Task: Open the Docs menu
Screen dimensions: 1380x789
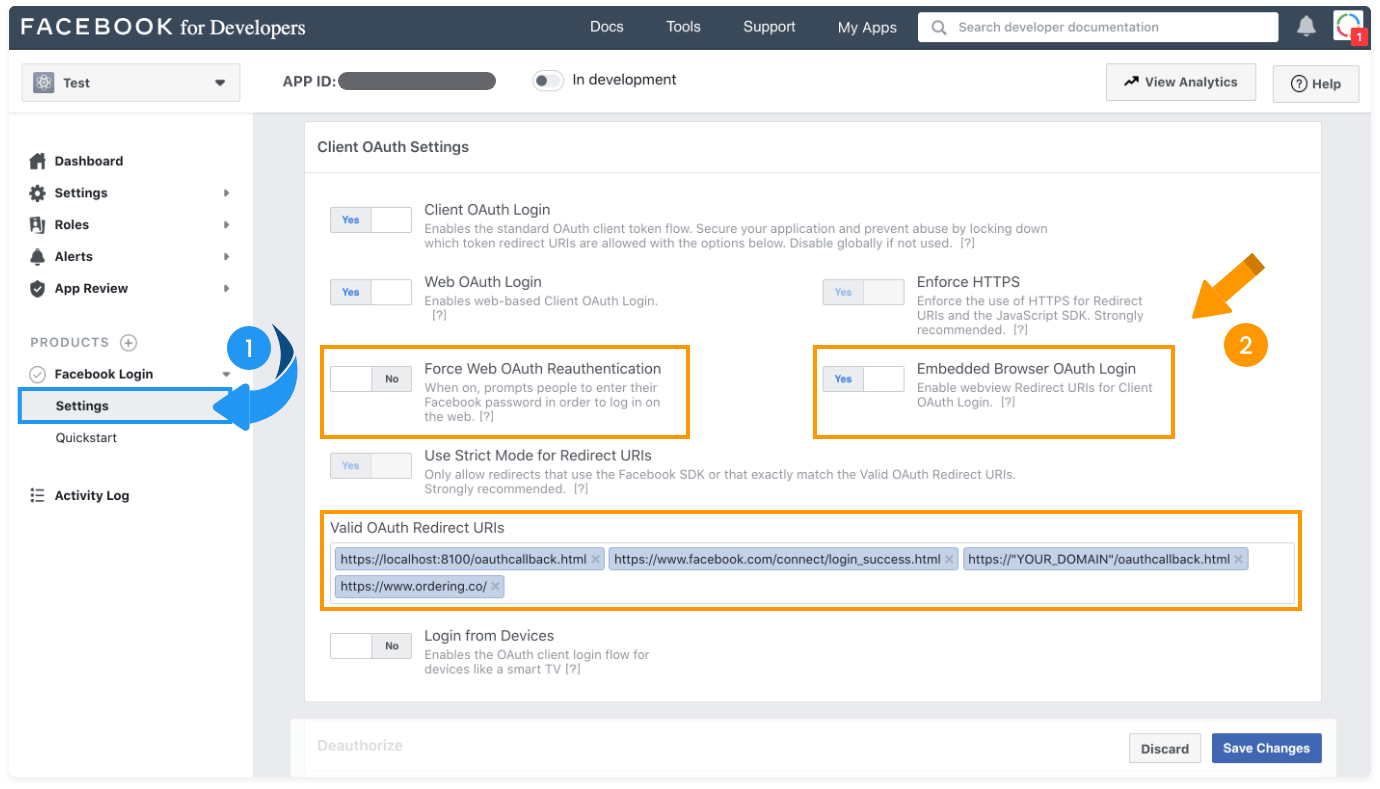Action: tap(607, 27)
